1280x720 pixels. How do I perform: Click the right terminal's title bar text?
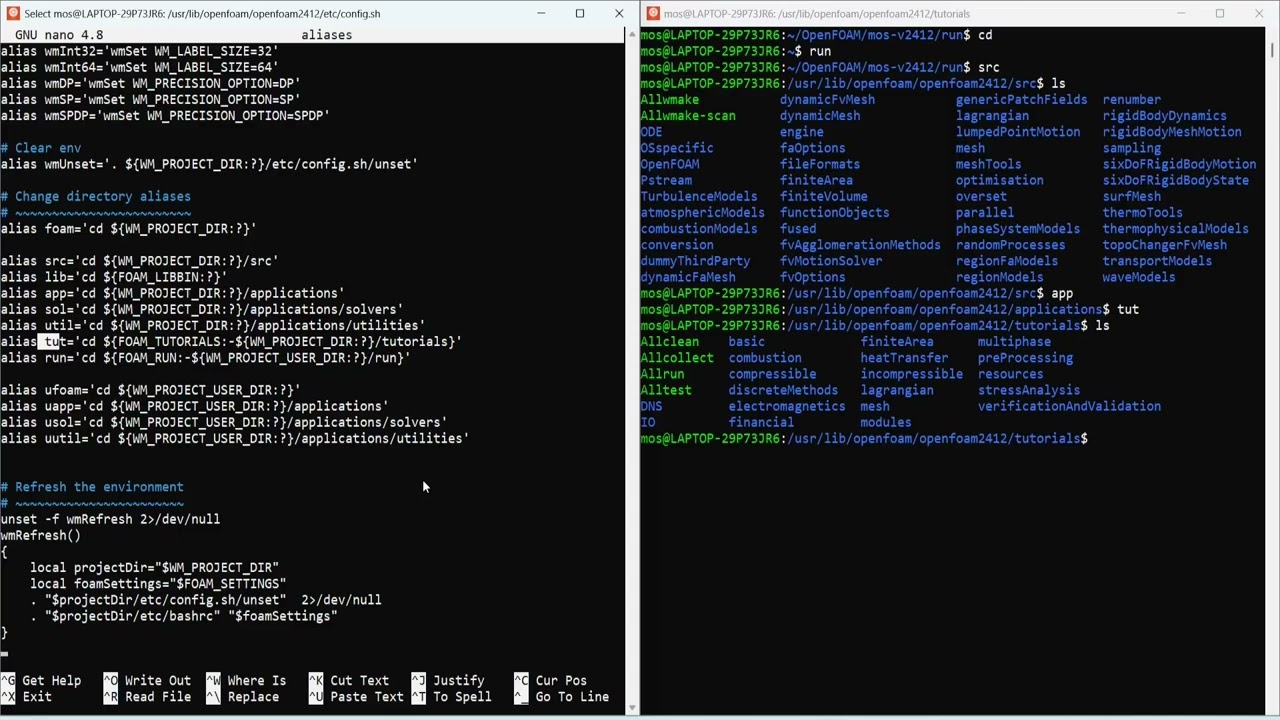(x=817, y=13)
